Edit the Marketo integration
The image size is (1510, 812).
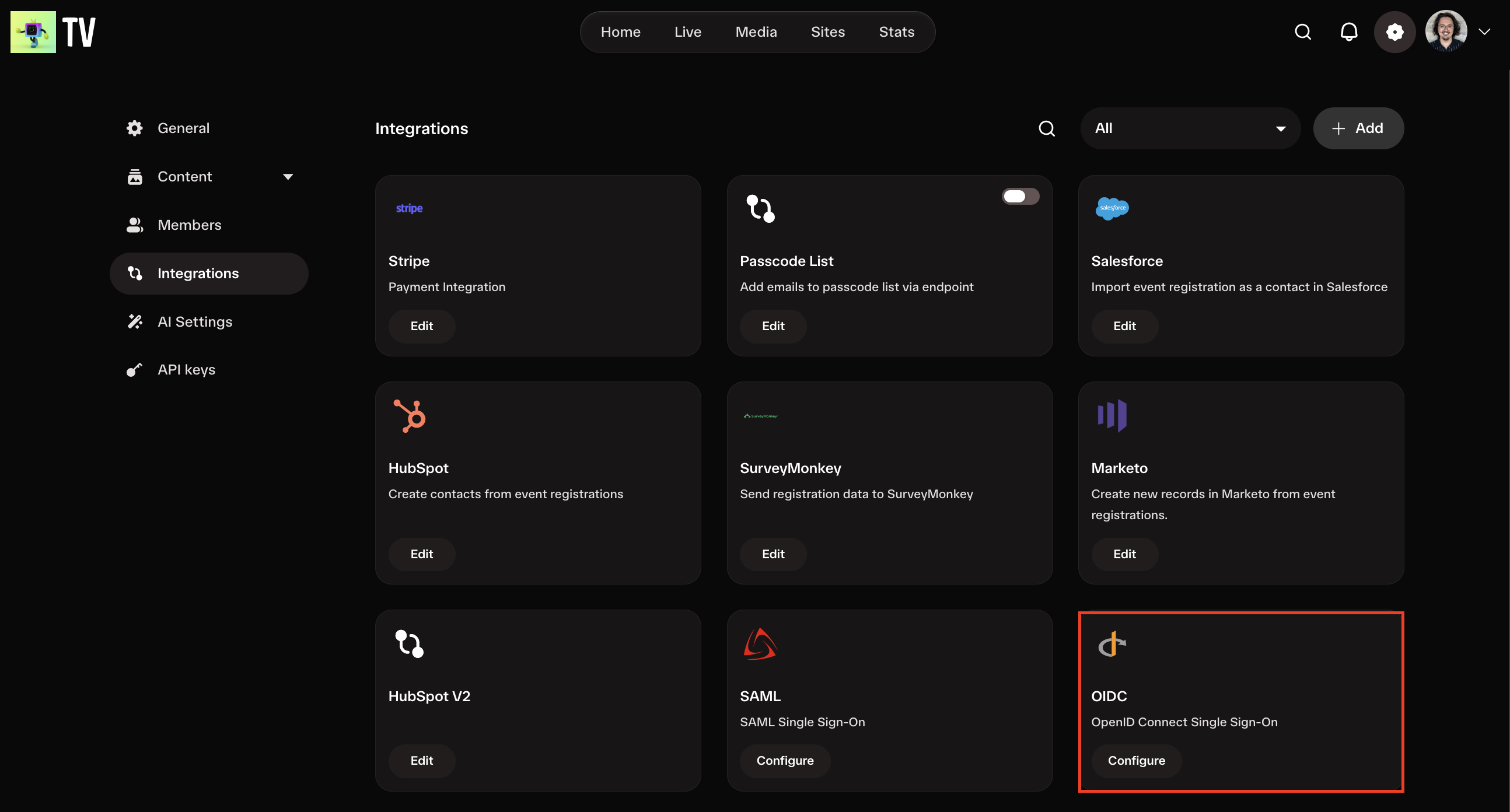coord(1124,554)
